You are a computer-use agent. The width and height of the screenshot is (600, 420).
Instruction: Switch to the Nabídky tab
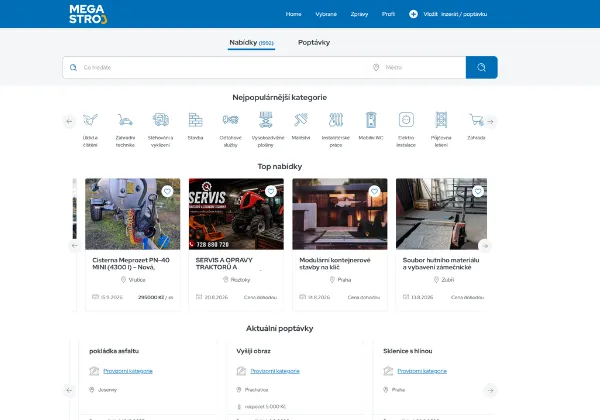[x=251, y=42]
